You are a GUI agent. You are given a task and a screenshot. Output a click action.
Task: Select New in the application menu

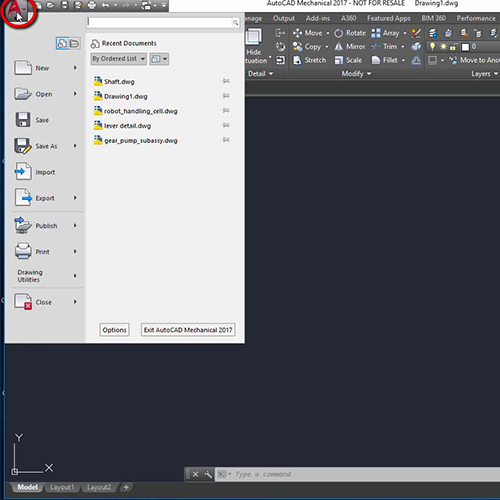click(x=45, y=68)
